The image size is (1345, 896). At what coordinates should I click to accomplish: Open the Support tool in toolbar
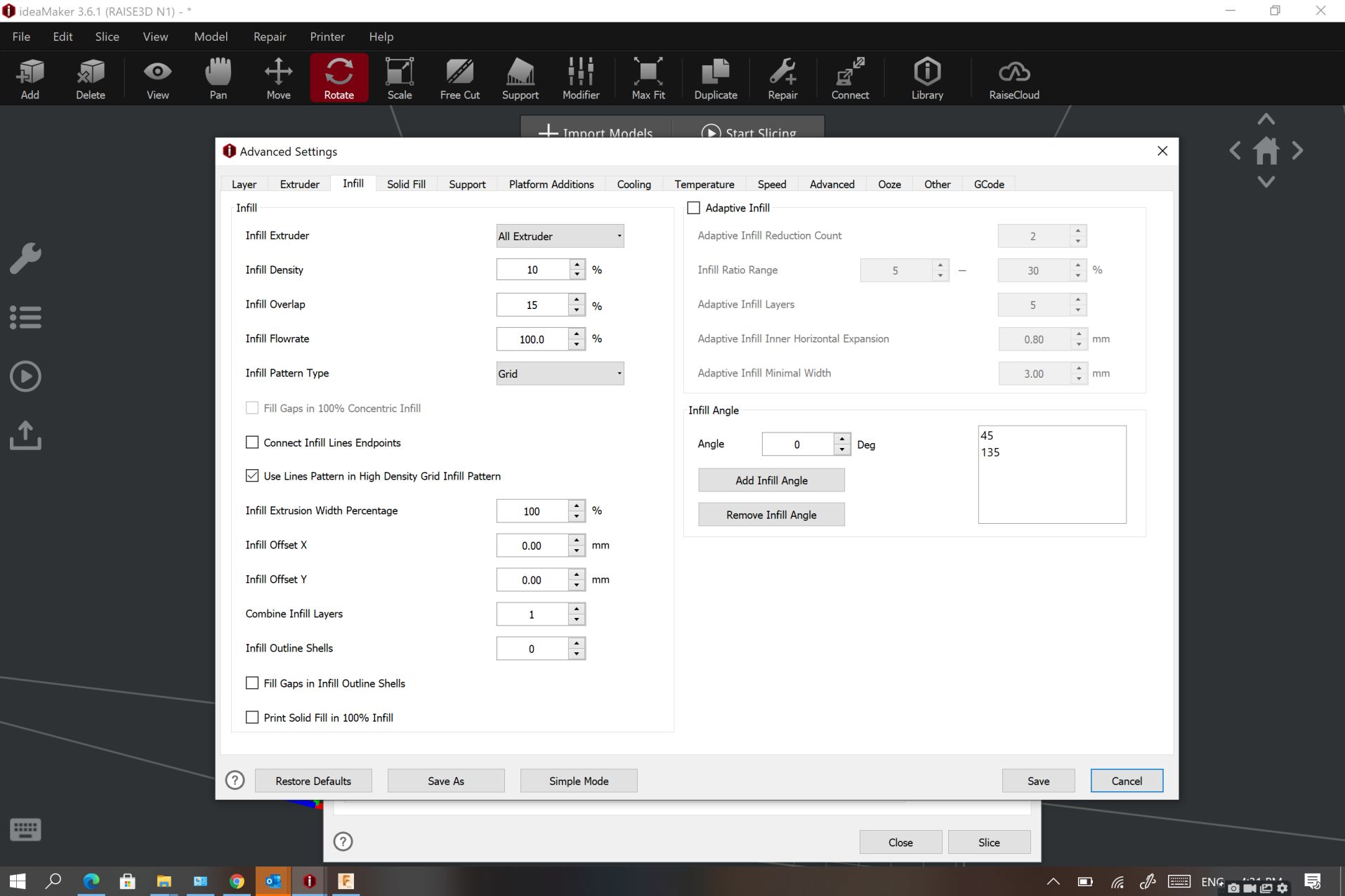click(520, 78)
